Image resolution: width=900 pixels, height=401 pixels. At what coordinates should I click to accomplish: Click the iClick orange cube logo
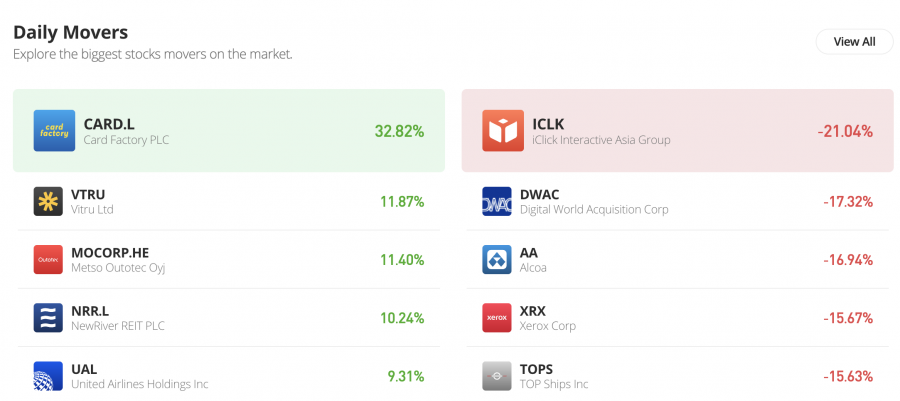tap(502, 131)
